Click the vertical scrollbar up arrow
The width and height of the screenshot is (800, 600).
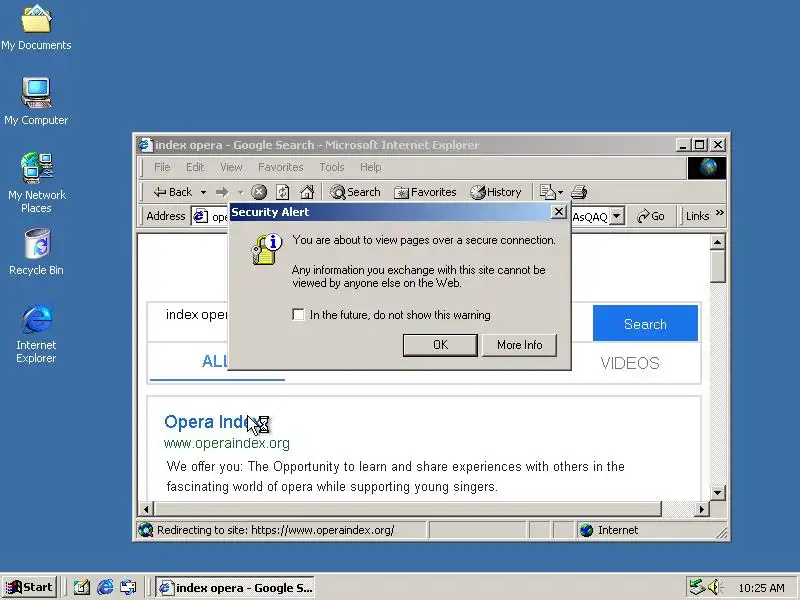717,242
